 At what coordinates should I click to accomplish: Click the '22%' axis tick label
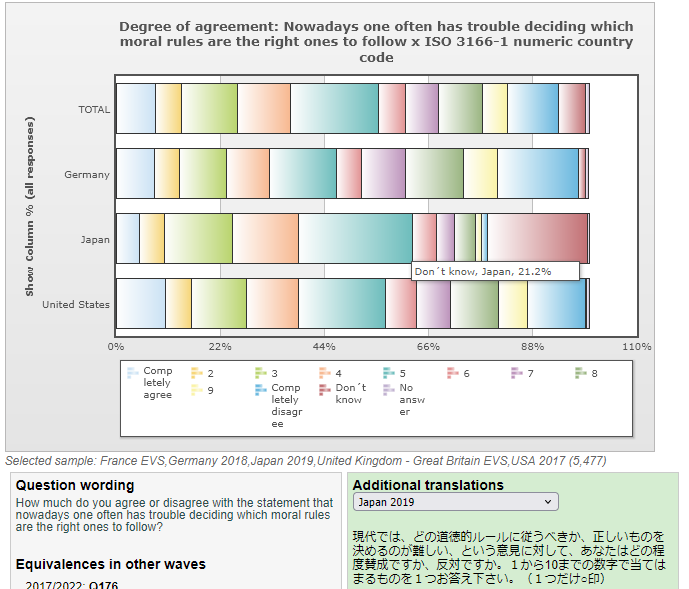(220, 346)
